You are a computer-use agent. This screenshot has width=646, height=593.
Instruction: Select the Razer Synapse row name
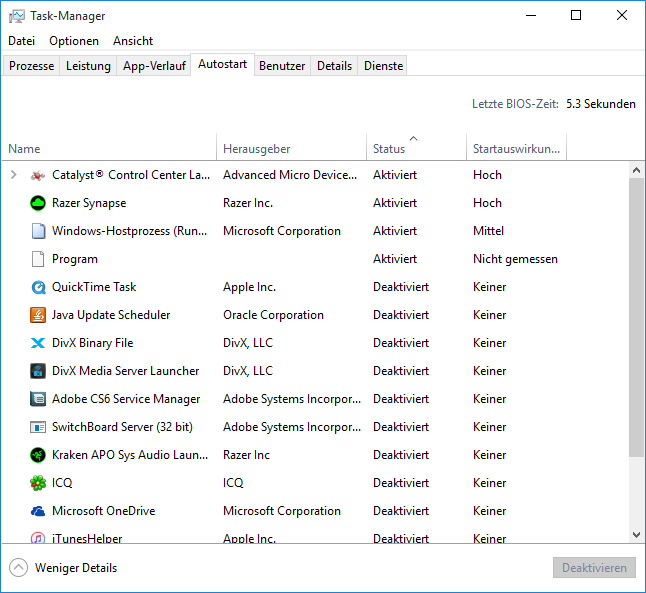pos(89,203)
